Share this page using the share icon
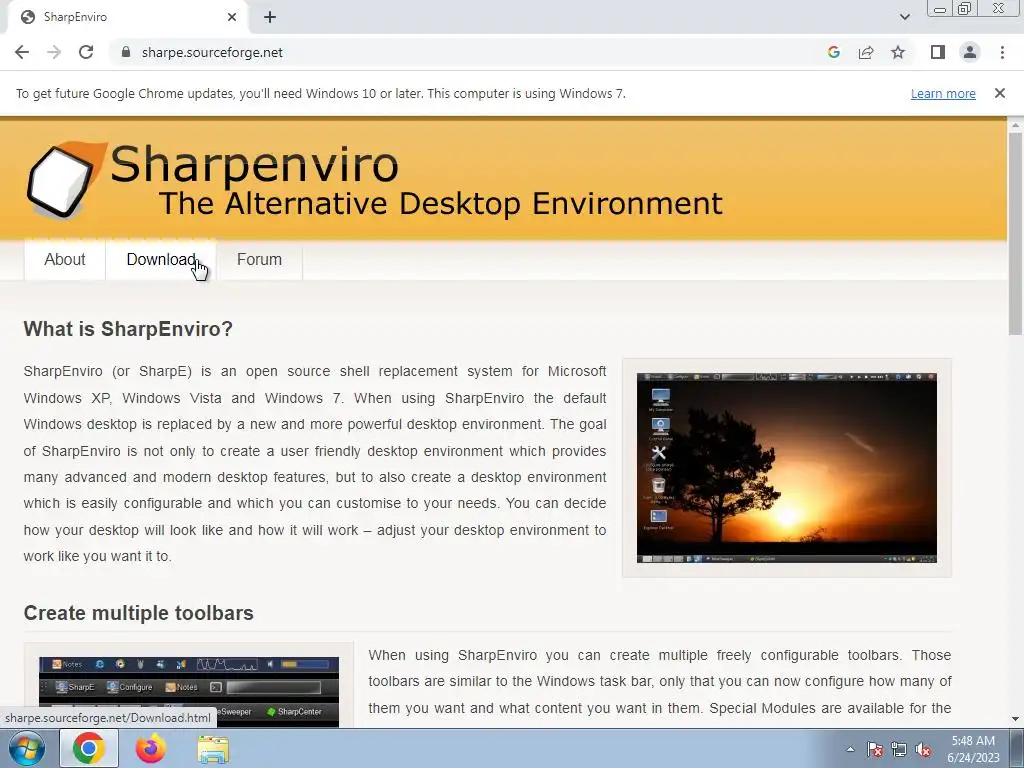 [866, 52]
